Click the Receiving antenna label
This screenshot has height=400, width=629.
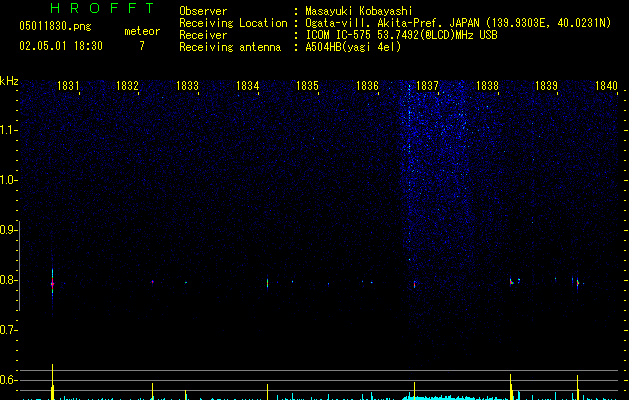[230, 47]
